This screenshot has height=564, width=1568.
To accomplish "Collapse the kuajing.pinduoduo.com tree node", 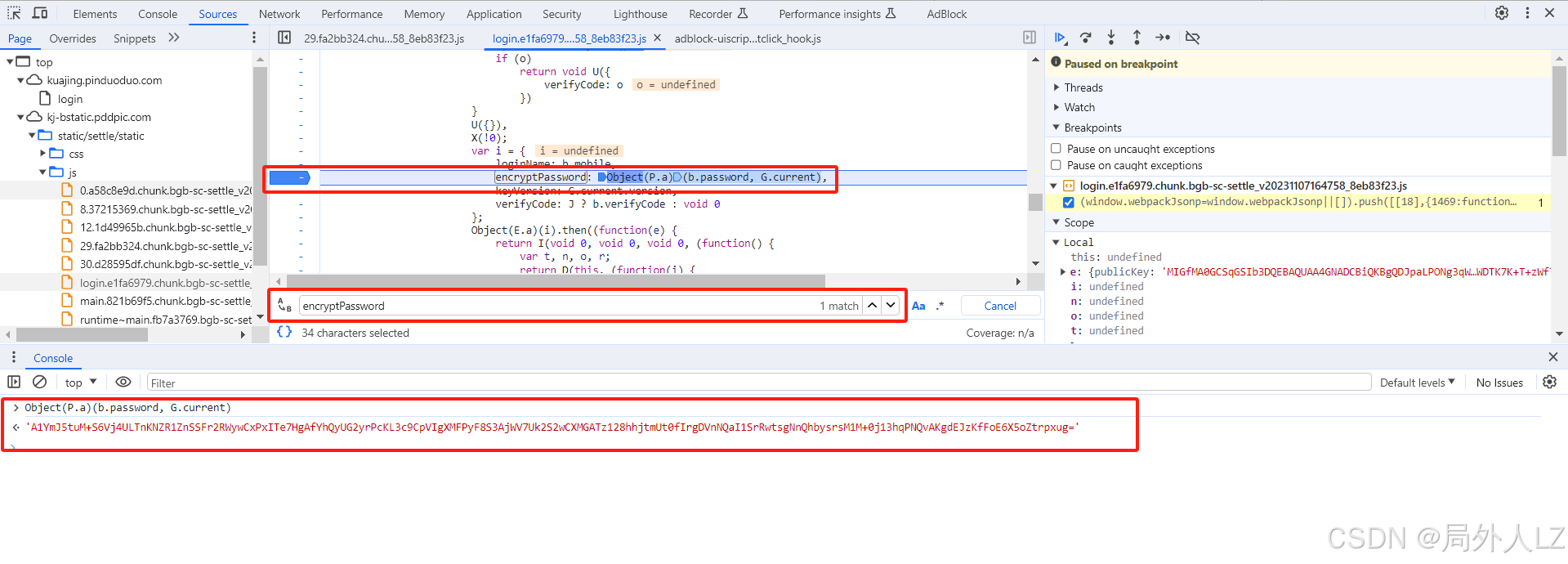I will point(20,80).
